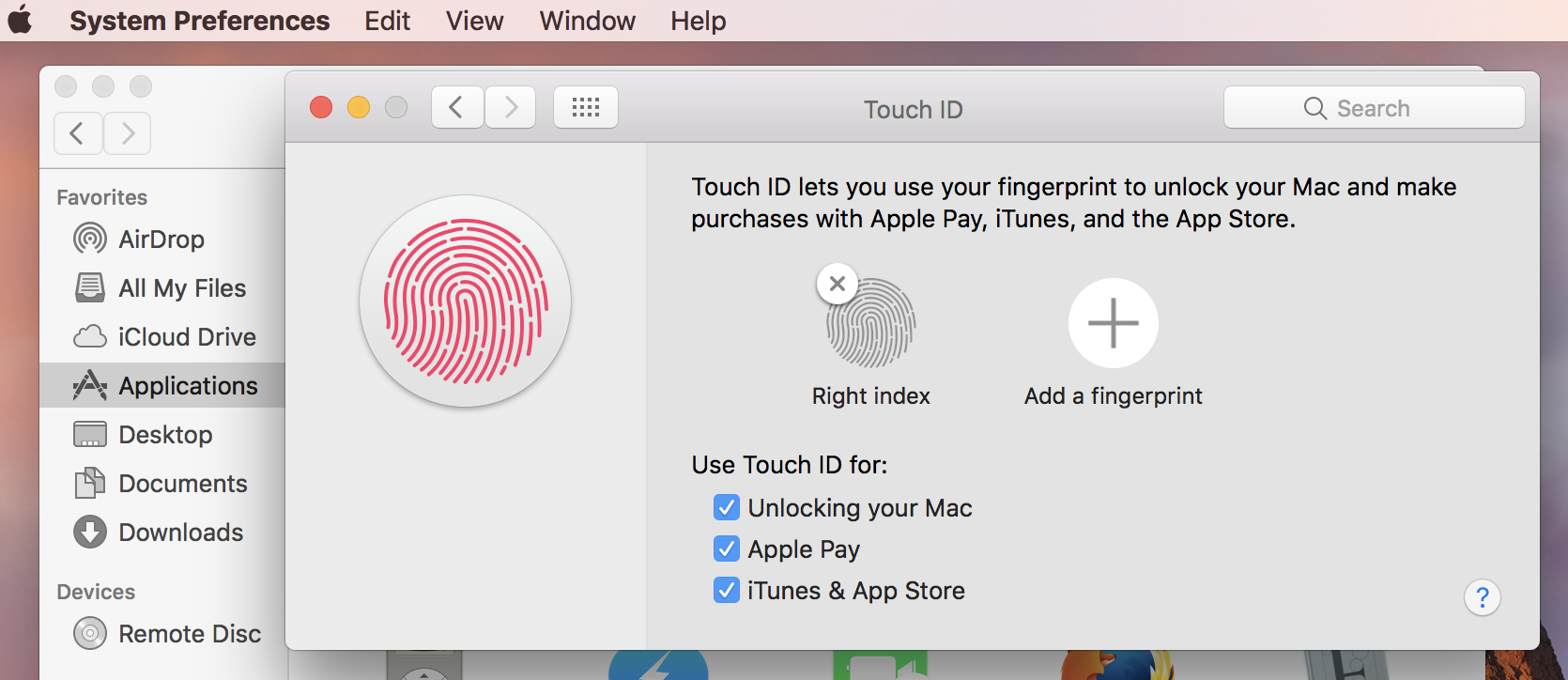Screen dimensions: 1568x680
Task: Go back in the Finder window
Action: point(78,133)
